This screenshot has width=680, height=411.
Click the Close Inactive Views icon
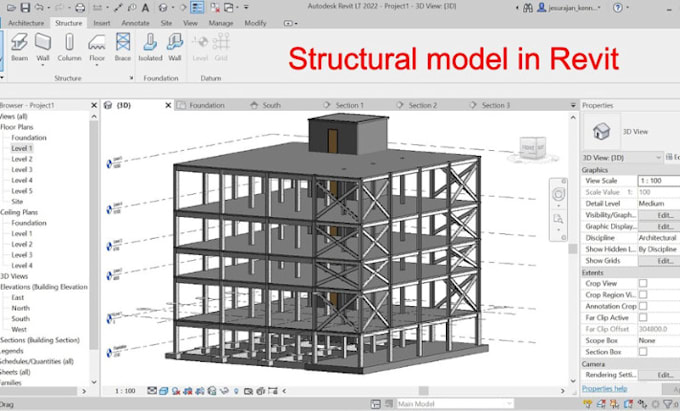pyautogui.click(x=215, y=7)
